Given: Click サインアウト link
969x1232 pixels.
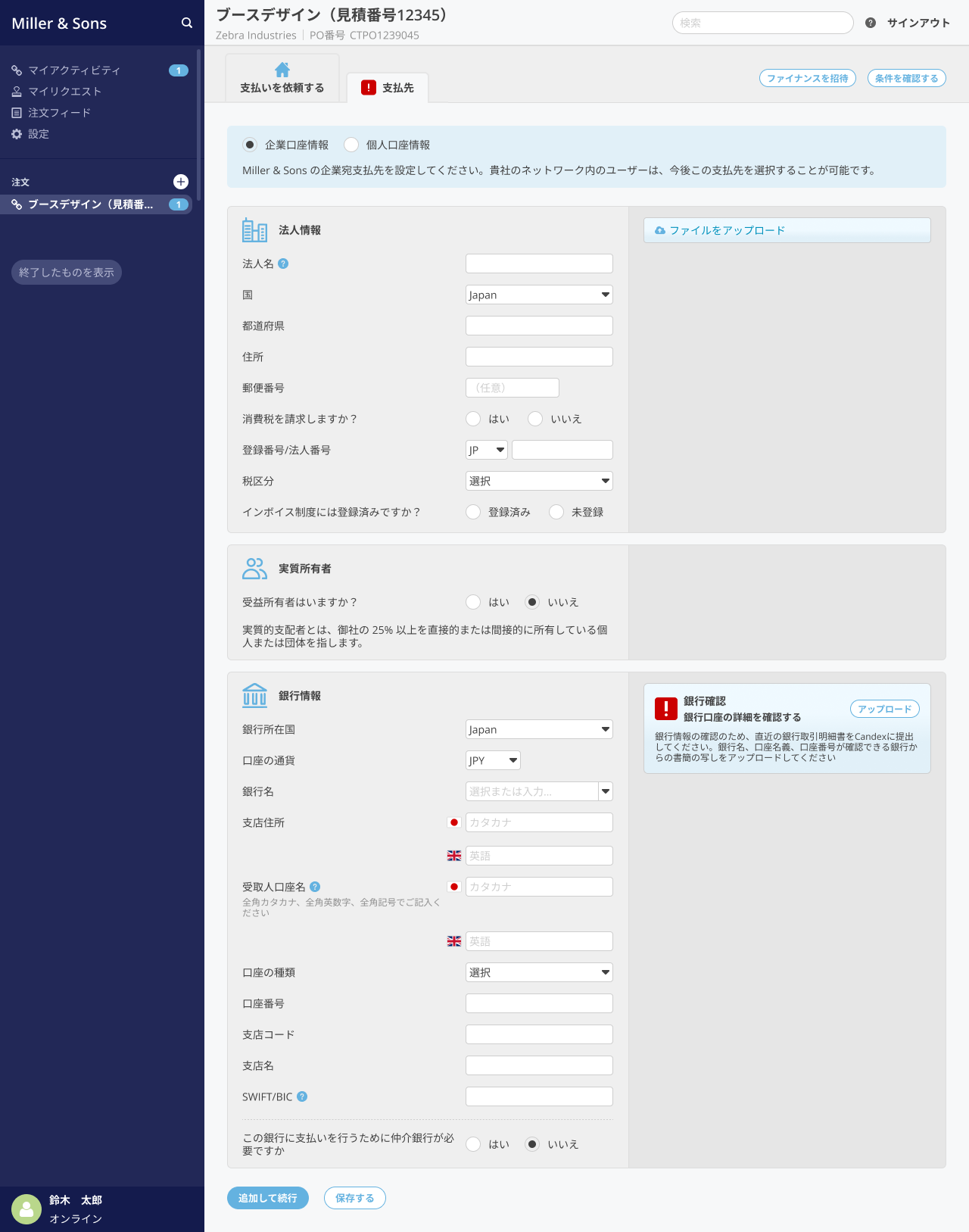Looking at the screenshot, I should (x=918, y=23).
